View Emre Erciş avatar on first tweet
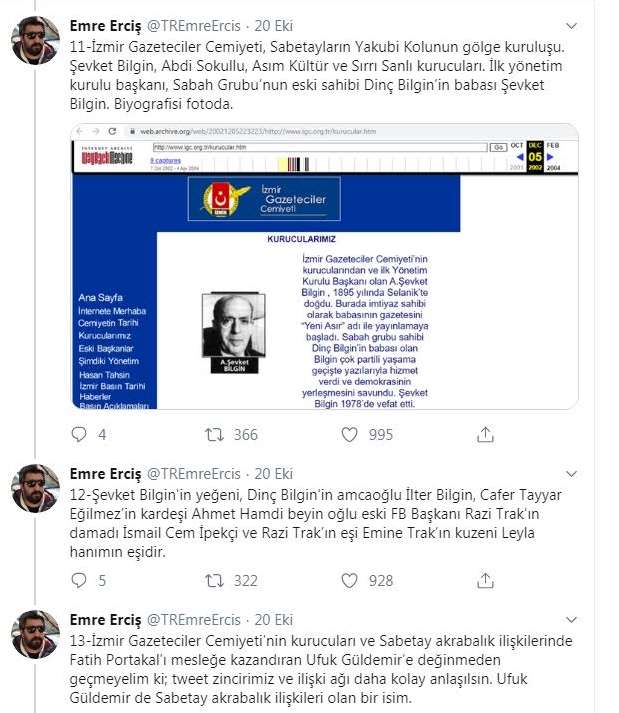 point(35,40)
